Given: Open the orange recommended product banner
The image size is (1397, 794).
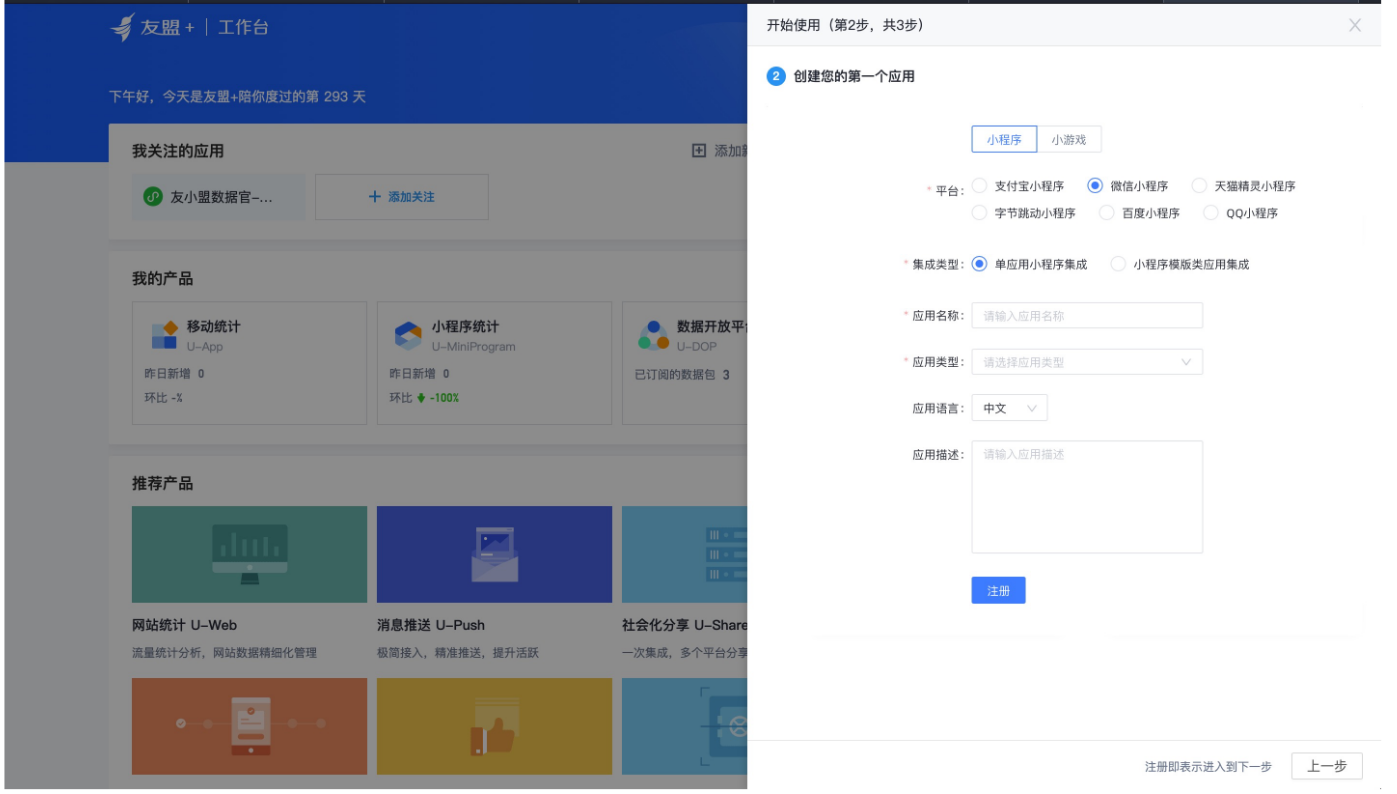Looking at the screenshot, I should click(x=249, y=726).
